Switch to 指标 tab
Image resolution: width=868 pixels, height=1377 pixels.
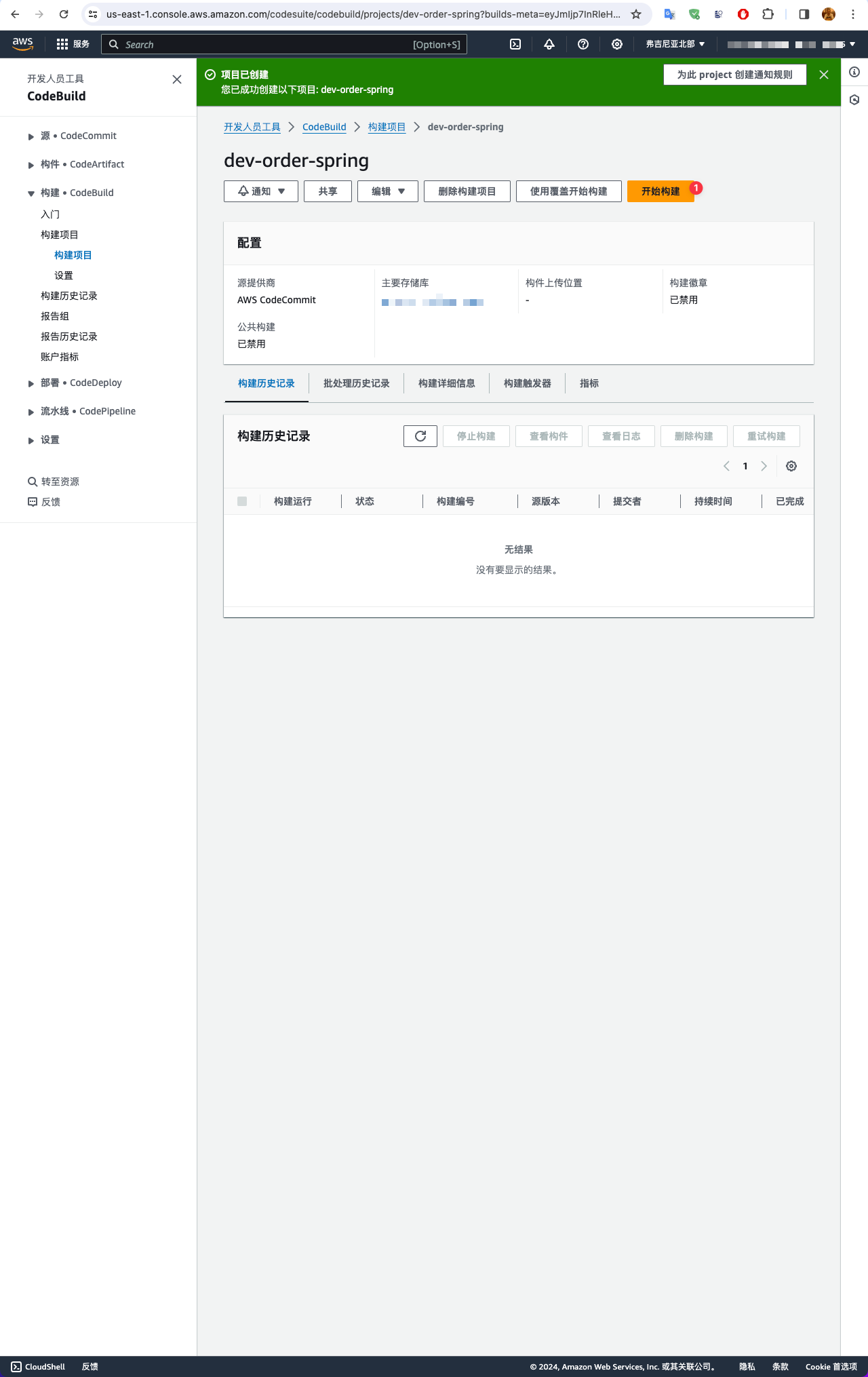[x=589, y=383]
